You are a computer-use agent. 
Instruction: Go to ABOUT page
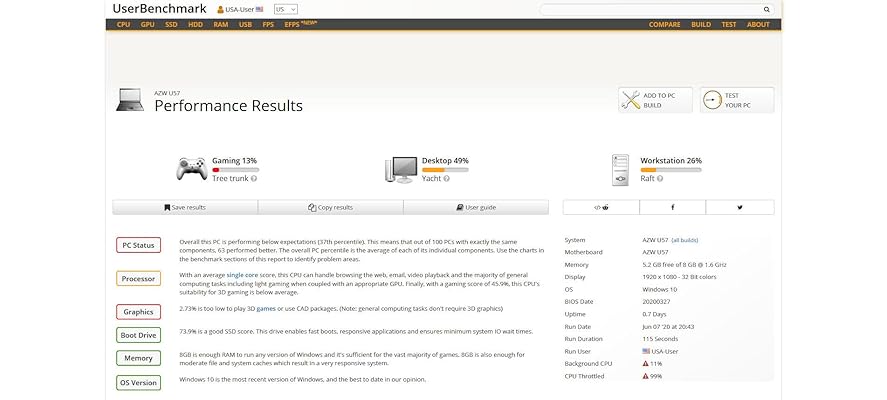(758, 25)
